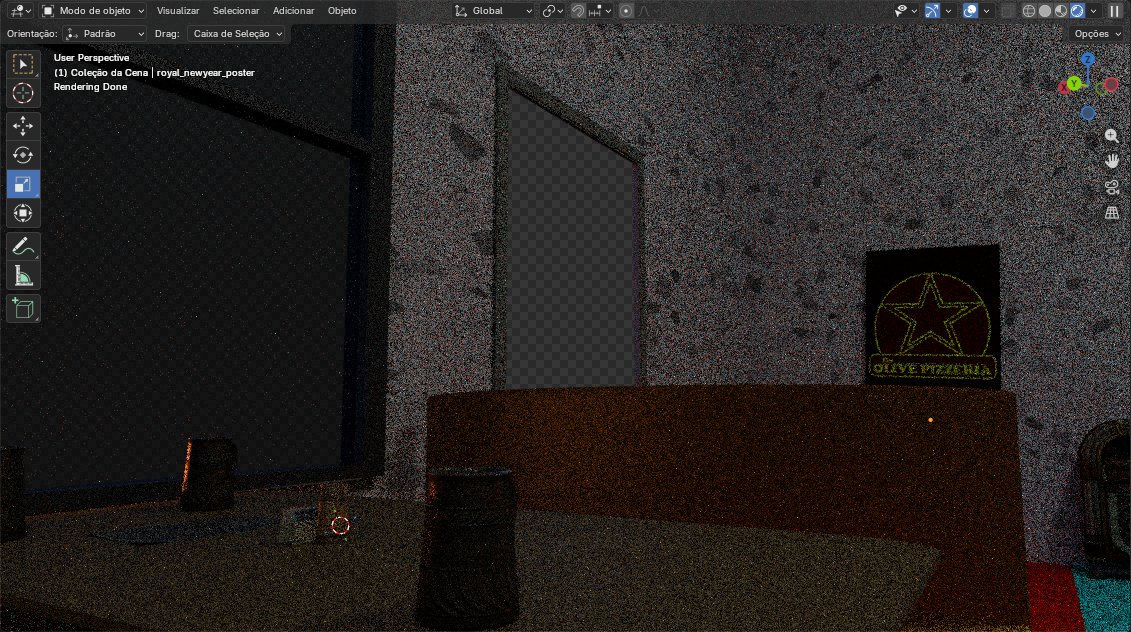Open the Selecionar menu
The image size is (1131, 632).
pos(236,11)
